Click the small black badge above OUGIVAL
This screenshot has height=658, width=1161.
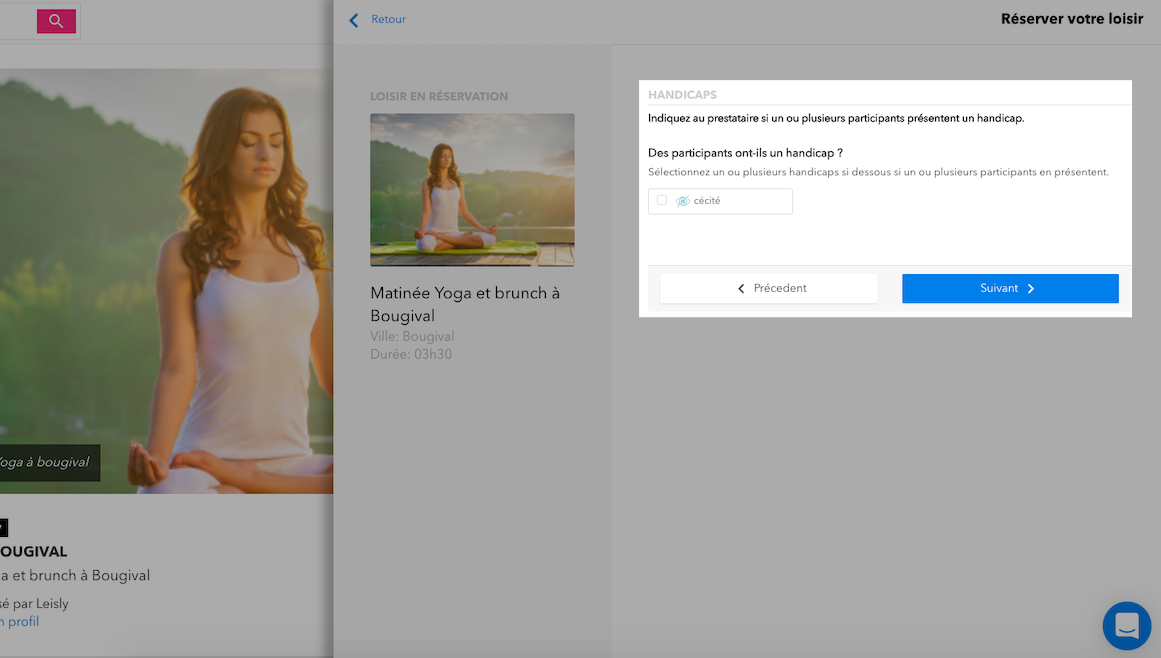coord(3,528)
